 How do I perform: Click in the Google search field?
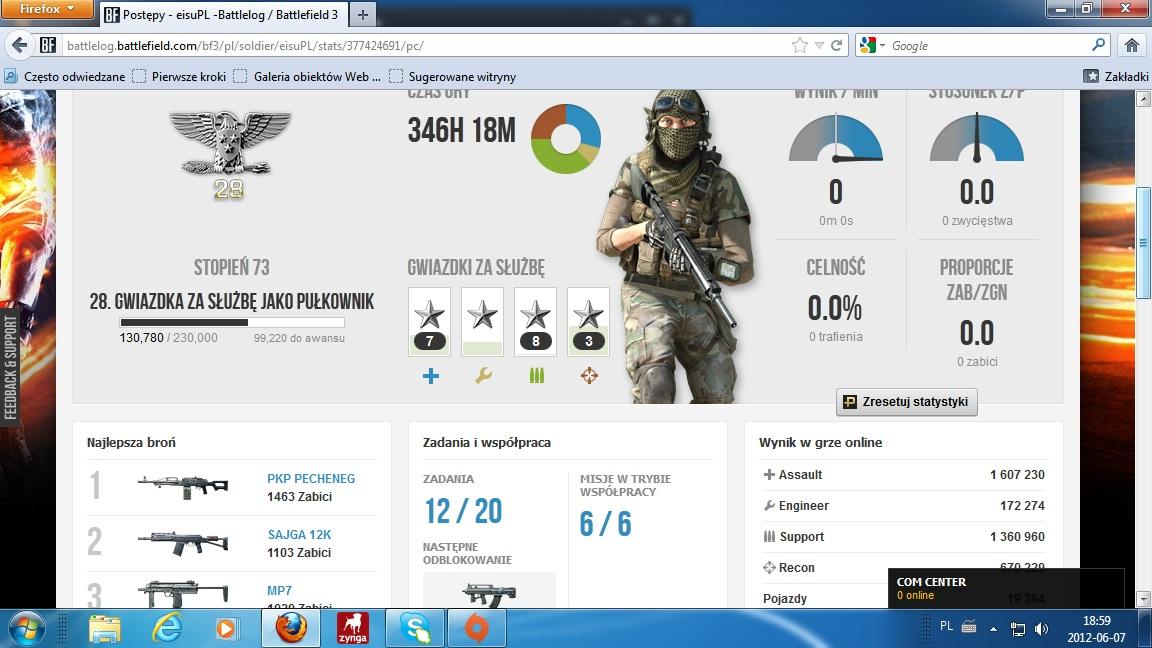[988, 46]
